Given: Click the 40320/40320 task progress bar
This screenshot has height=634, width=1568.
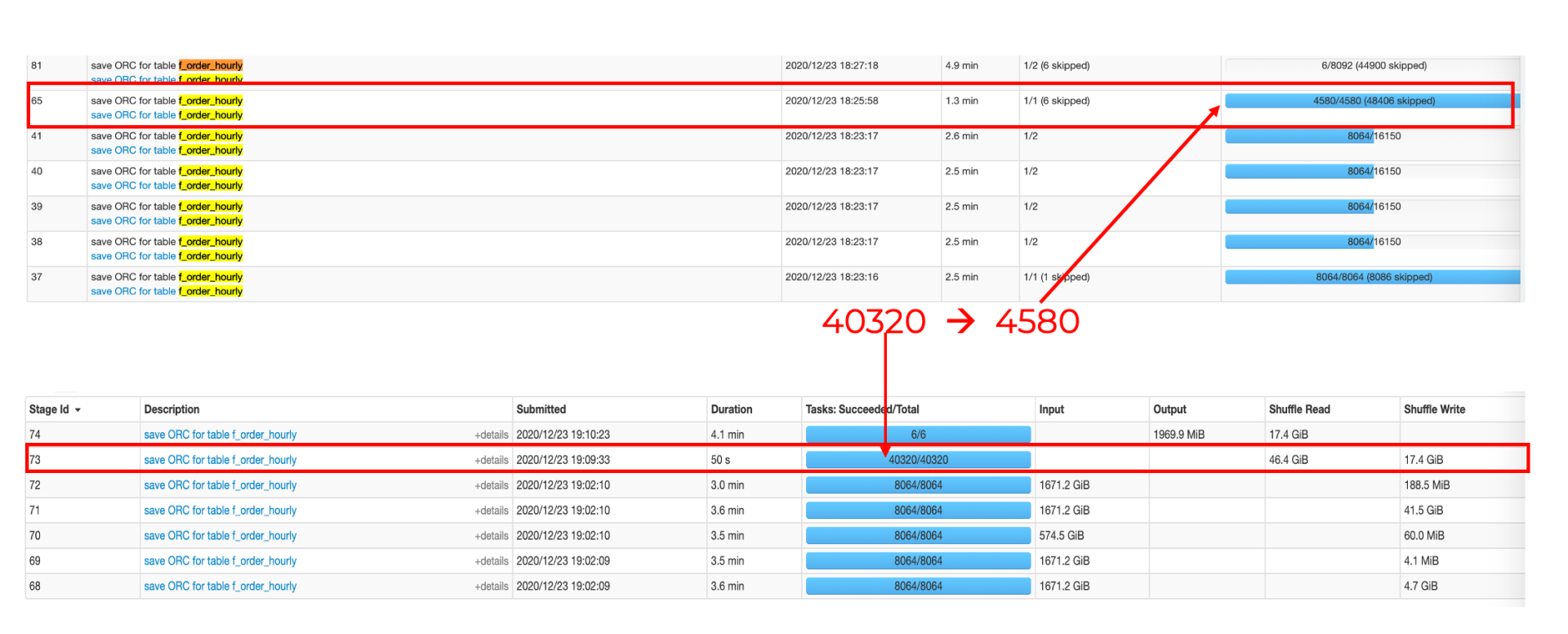Looking at the screenshot, I should (x=918, y=461).
